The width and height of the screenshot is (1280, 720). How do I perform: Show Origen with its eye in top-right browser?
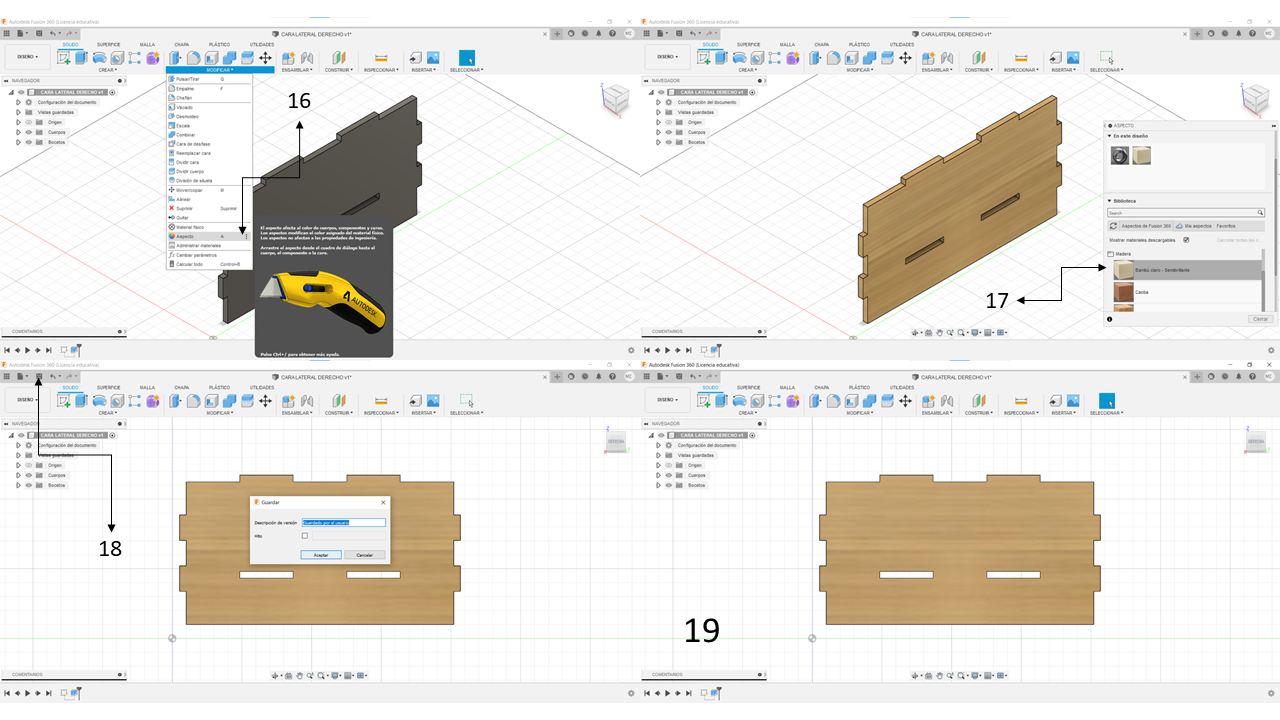pyautogui.click(x=668, y=122)
